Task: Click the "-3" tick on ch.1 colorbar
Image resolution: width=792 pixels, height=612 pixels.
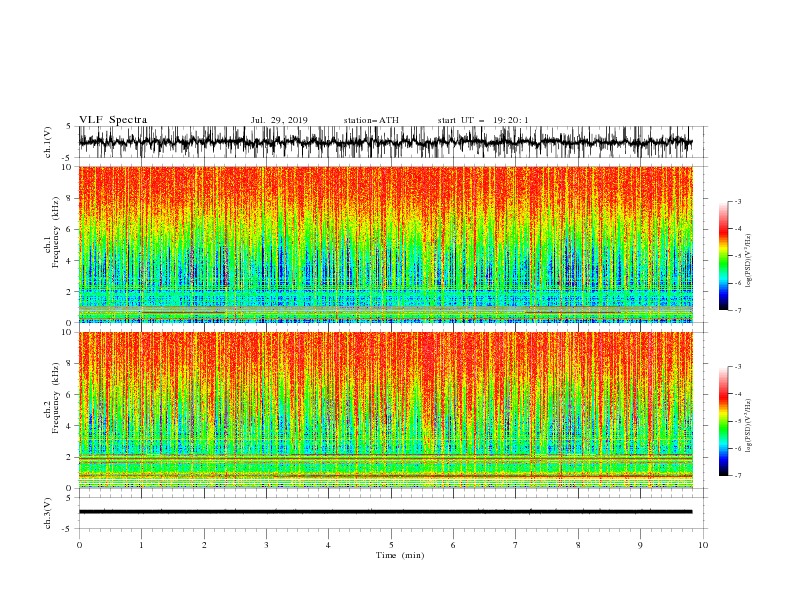Action: [x=737, y=201]
